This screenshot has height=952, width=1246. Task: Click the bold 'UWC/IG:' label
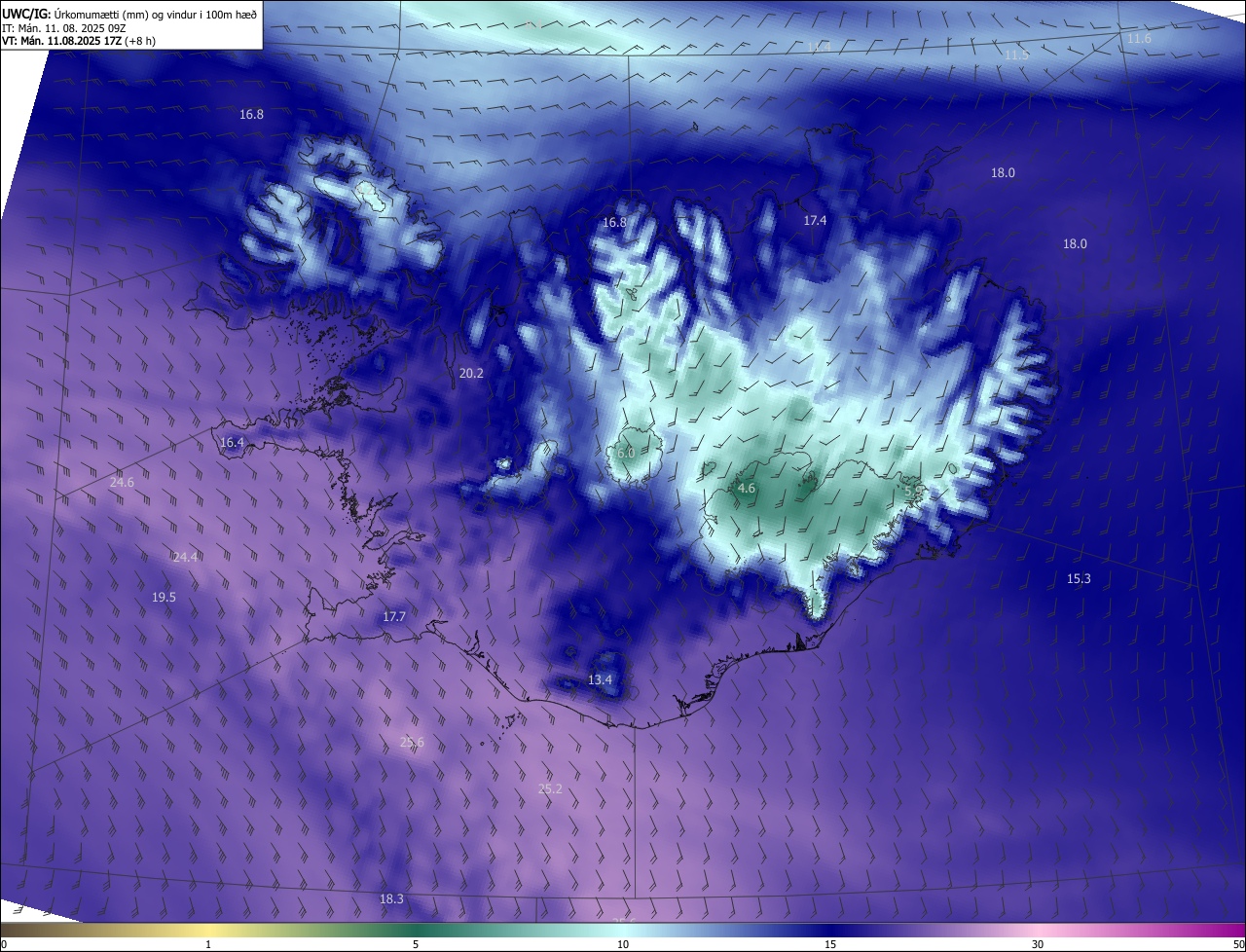26,14
